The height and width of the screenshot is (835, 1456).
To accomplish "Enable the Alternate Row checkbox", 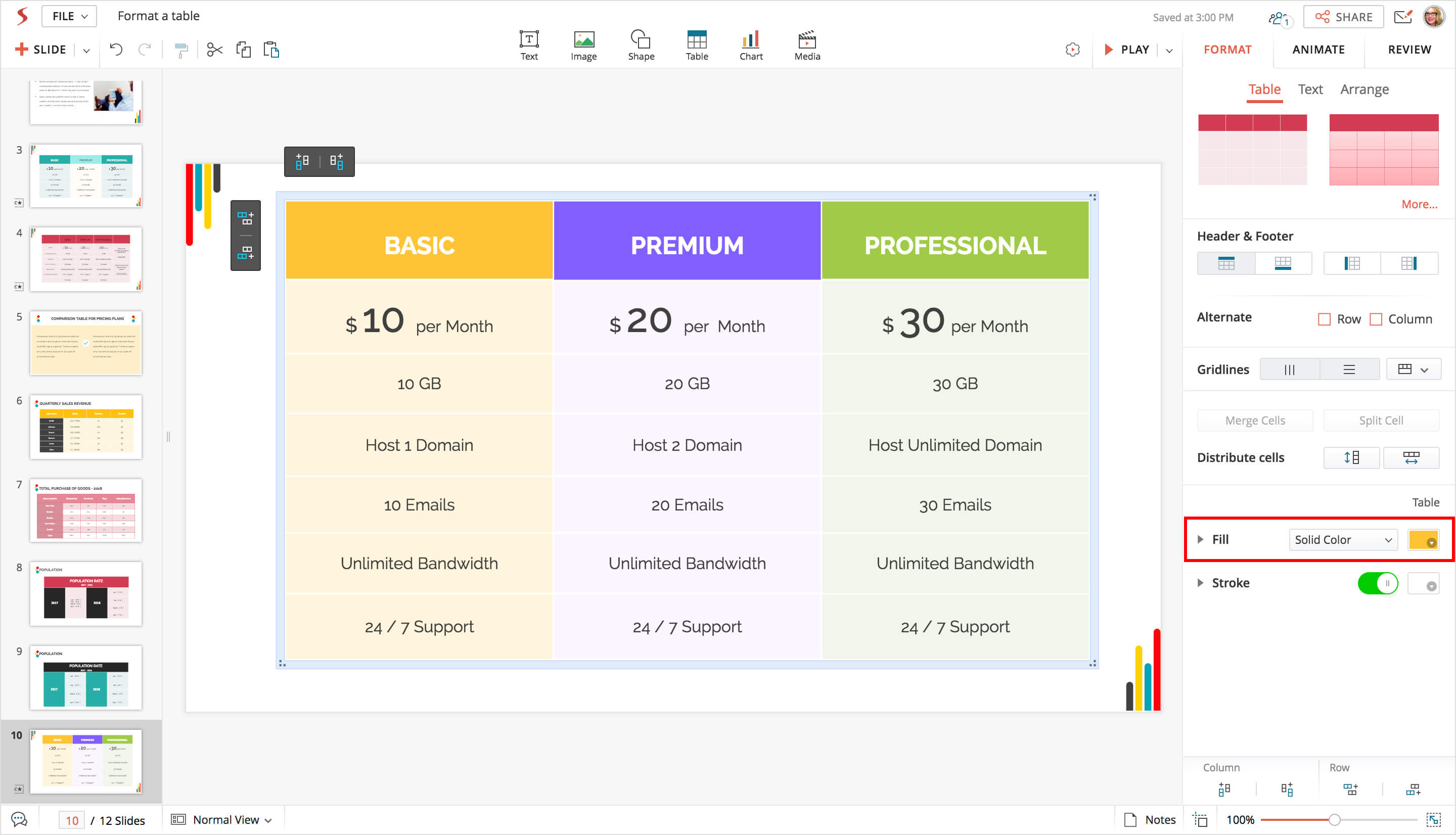I will coord(1324,319).
